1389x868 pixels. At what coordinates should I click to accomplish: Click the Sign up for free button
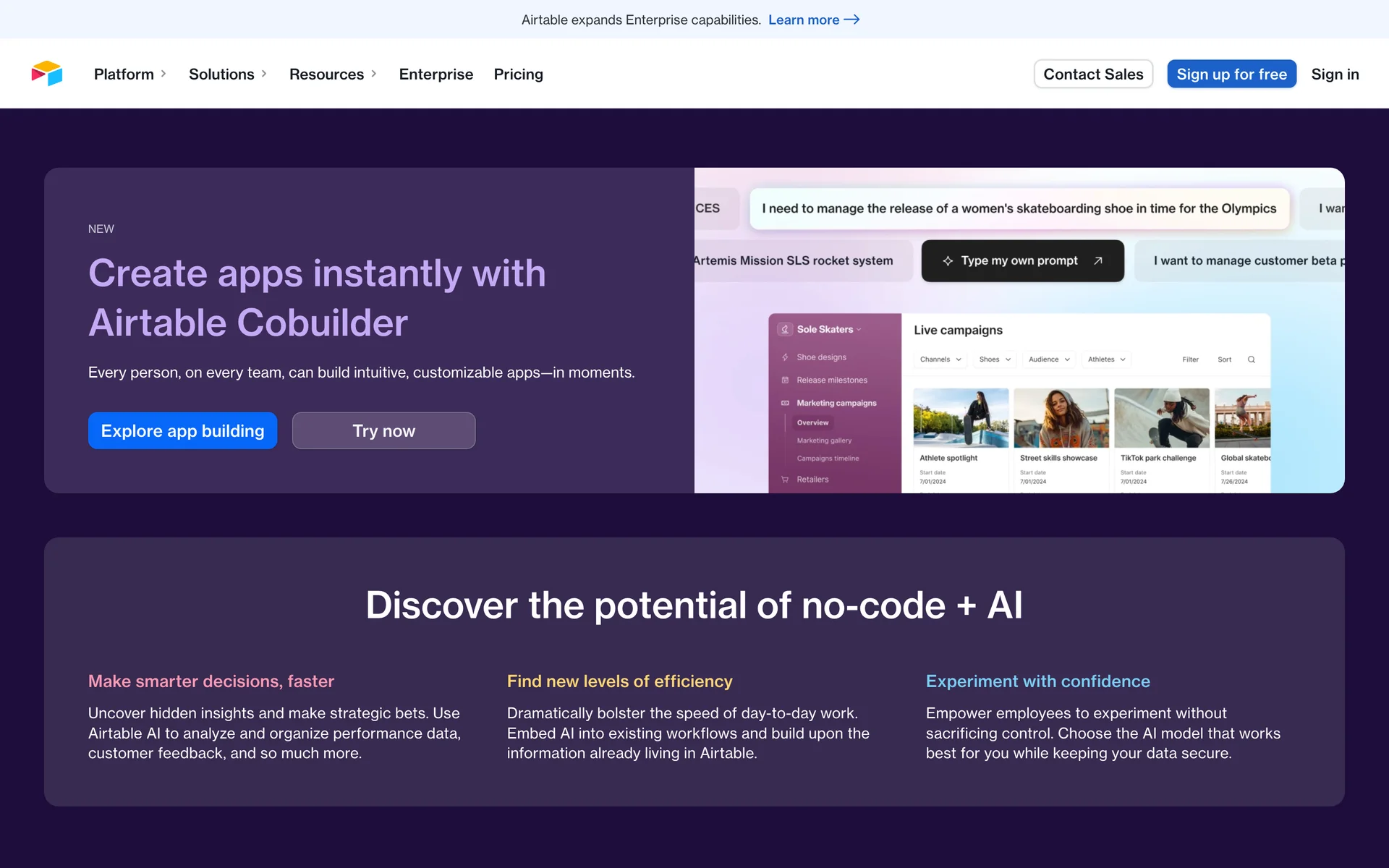click(x=1231, y=75)
